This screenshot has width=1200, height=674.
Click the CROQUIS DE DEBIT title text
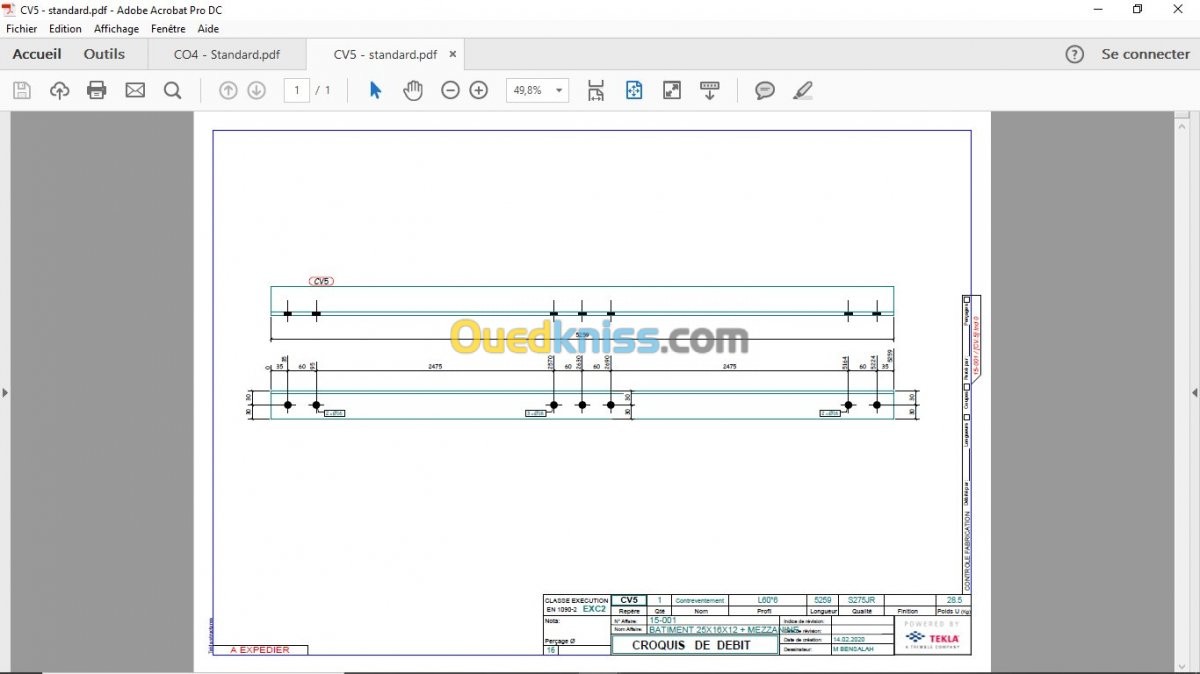692,645
